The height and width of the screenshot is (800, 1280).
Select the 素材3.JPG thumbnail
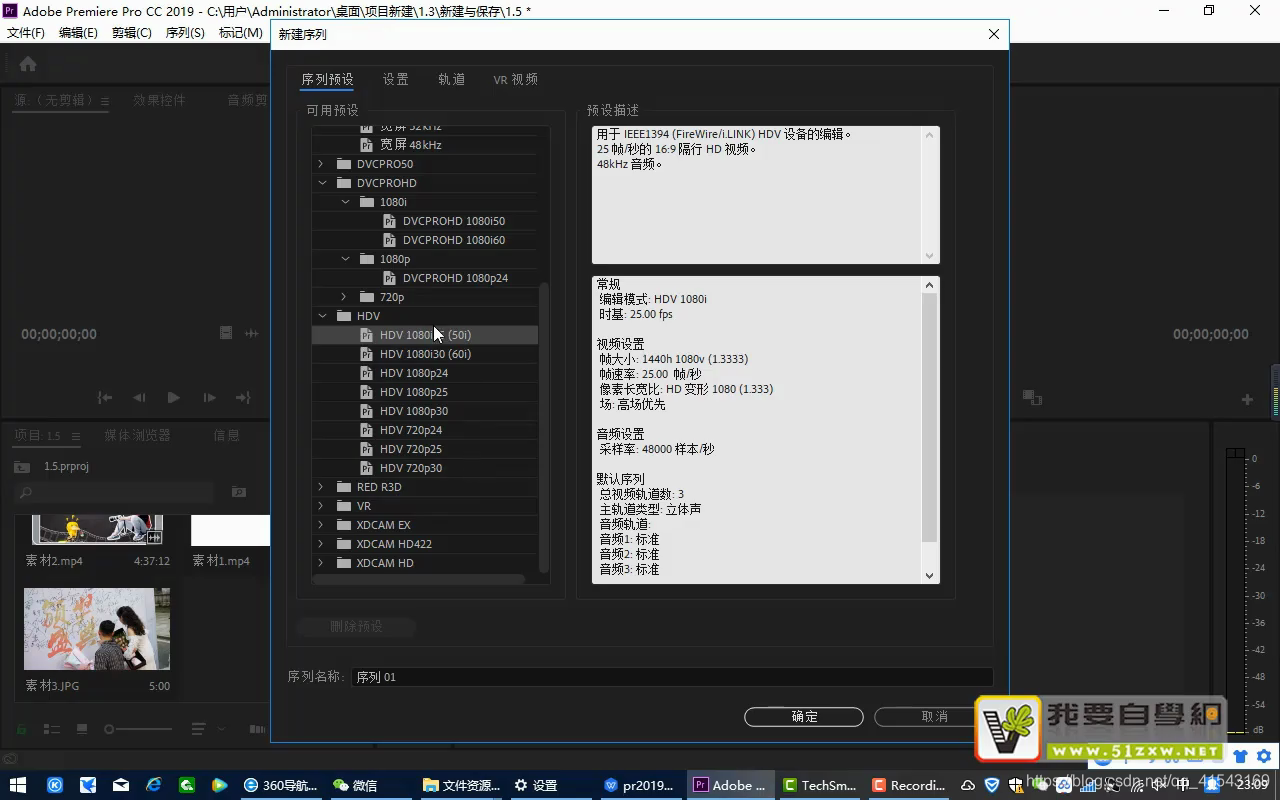pos(97,629)
